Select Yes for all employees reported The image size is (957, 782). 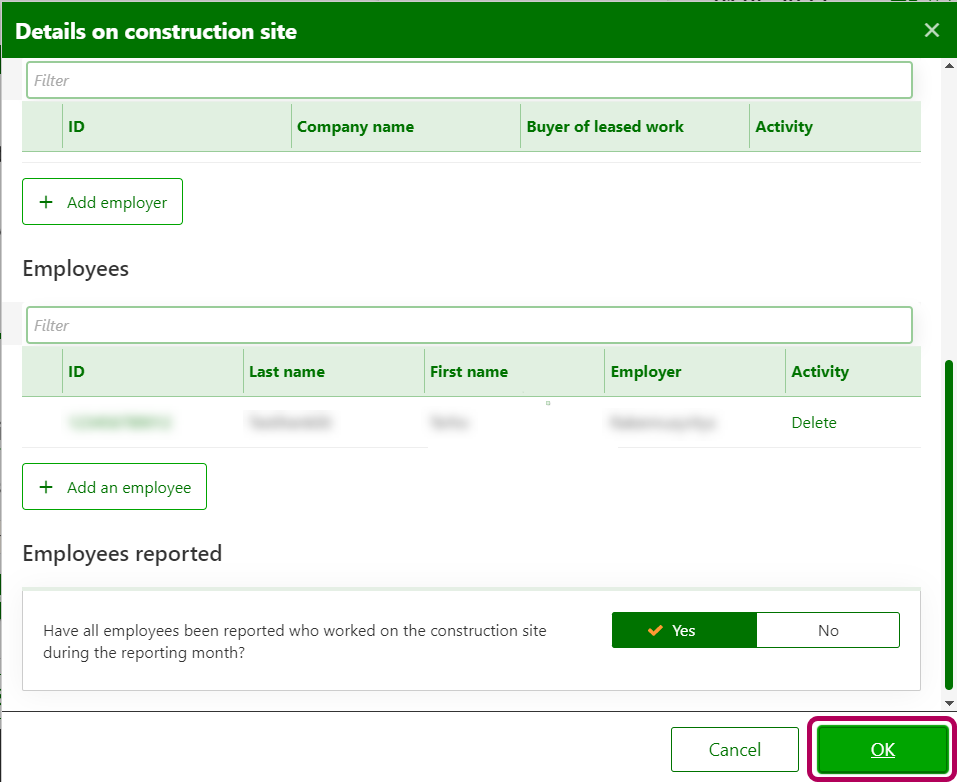tap(684, 630)
